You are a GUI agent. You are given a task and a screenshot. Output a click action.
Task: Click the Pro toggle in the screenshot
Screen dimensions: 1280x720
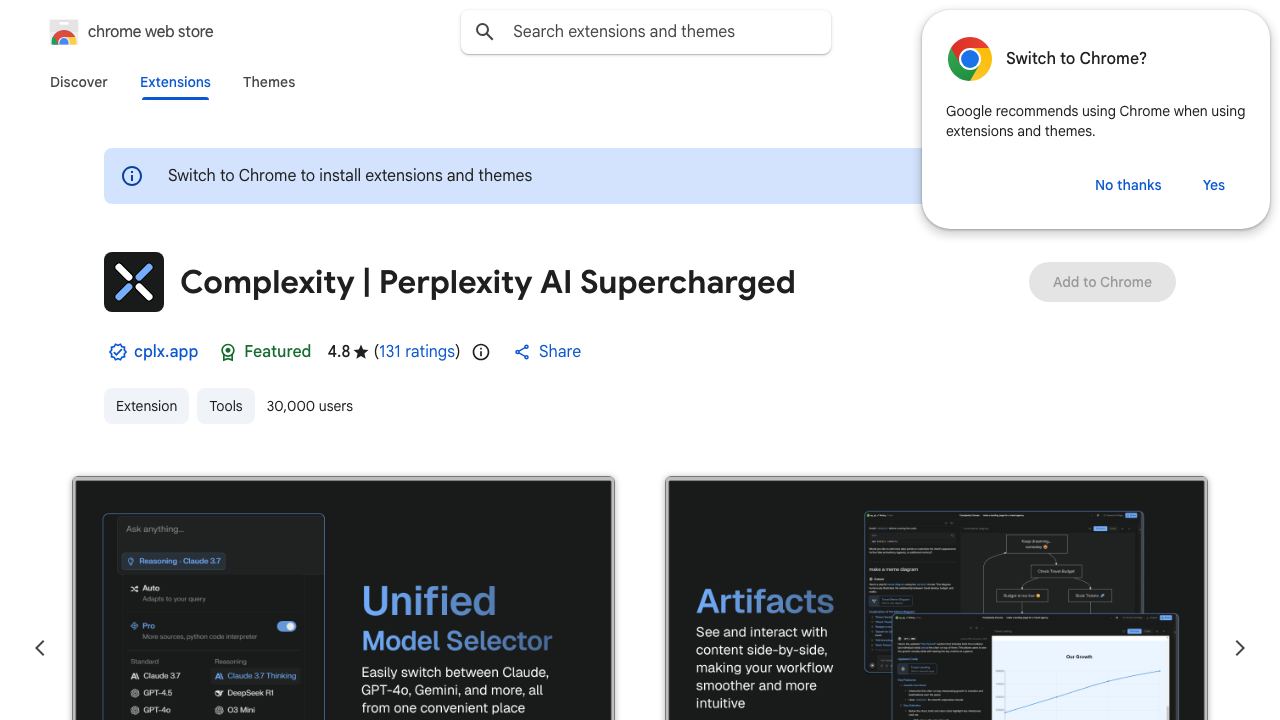pos(287,626)
